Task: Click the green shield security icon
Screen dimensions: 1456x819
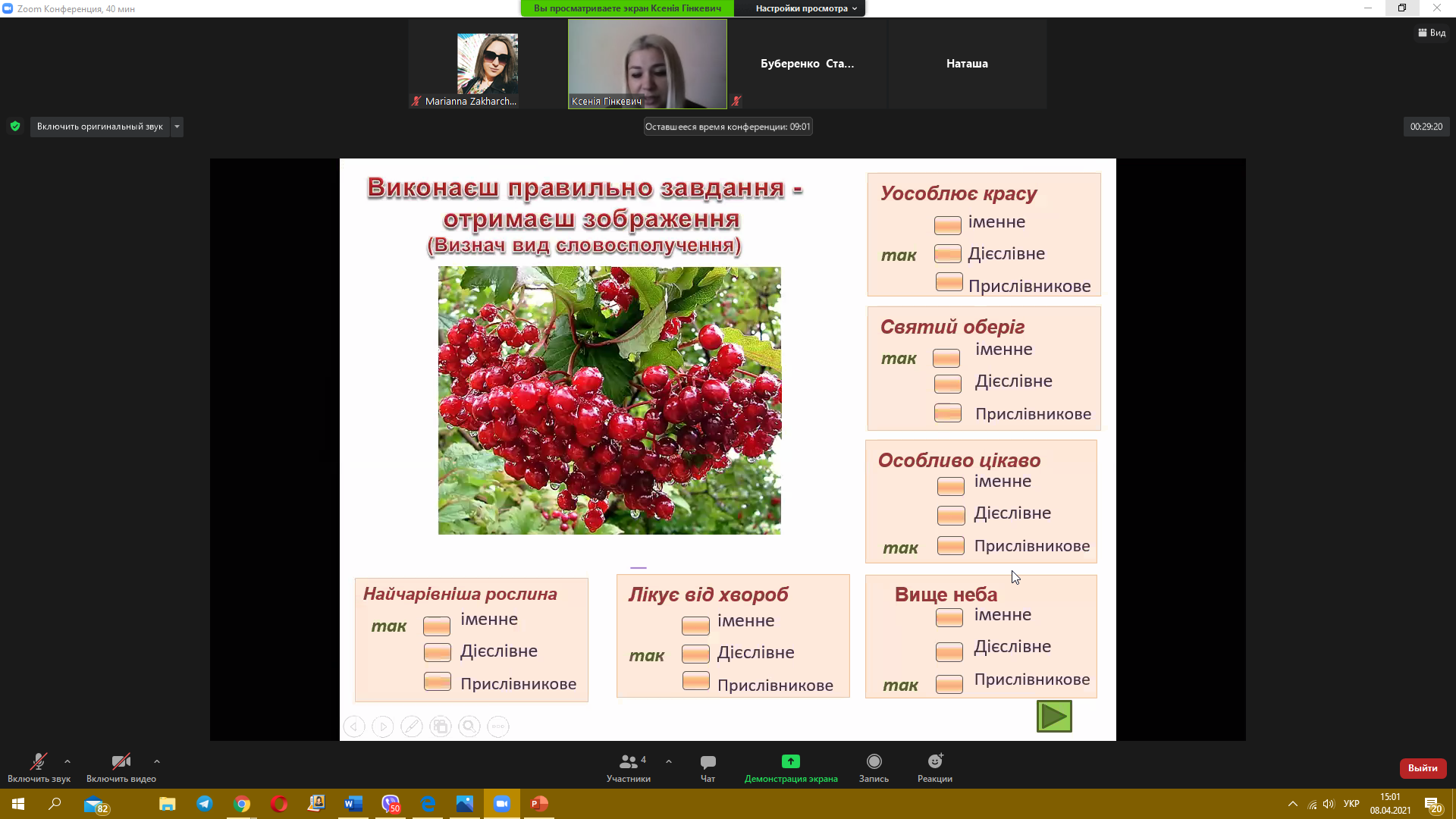Action: [15, 127]
